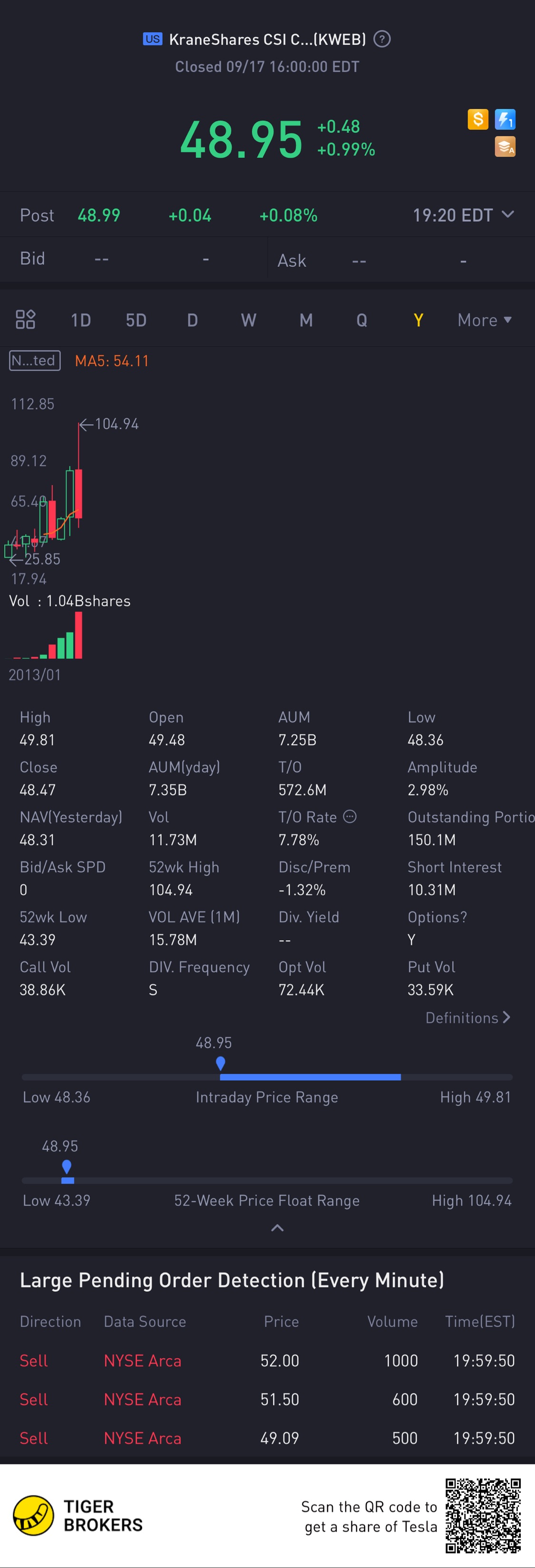Open the More chart periods dropdown
This screenshot has width=535, height=1568.
tap(484, 320)
